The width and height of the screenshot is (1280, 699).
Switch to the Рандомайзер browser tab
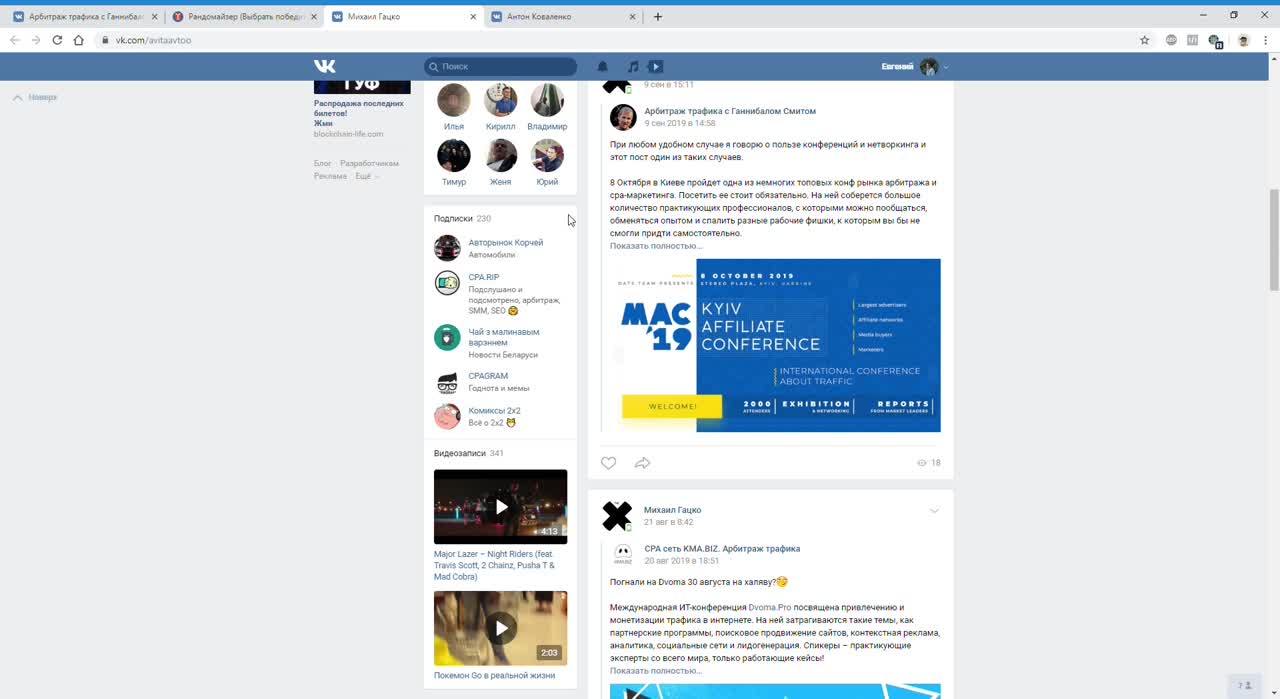pyautogui.click(x=244, y=17)
